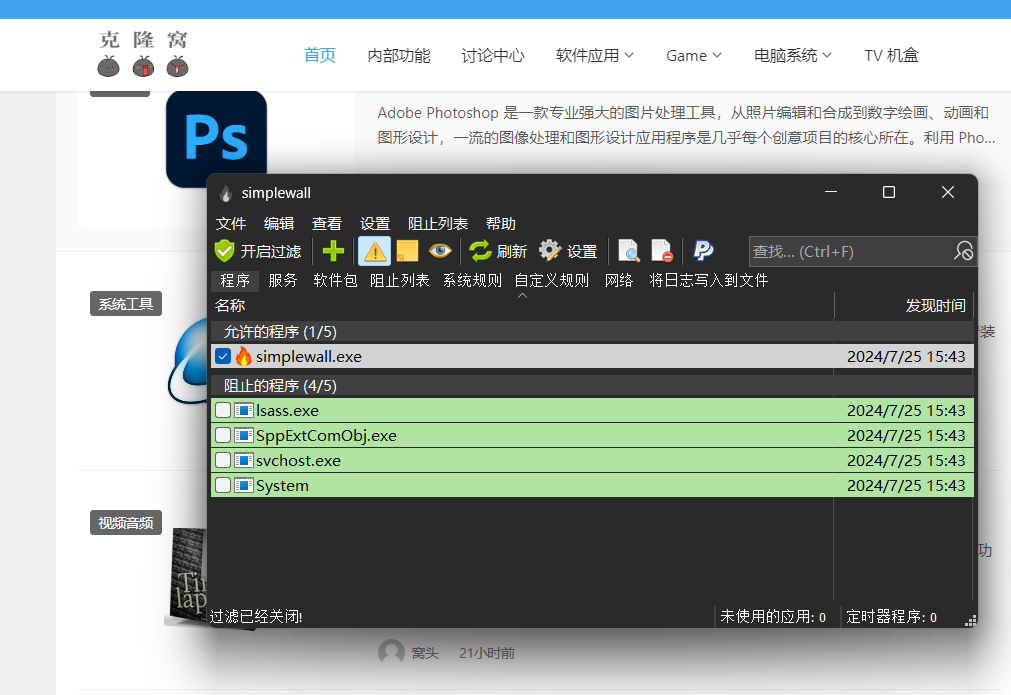Collapse the 允许的程序 (1/5) group
The height and width of the screenshot is (695, 1011).
point(592,331)
